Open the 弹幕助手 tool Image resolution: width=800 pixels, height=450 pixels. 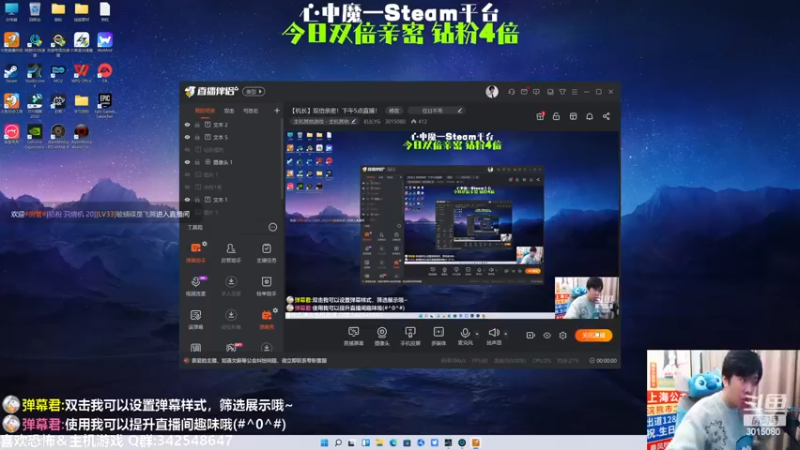(x=196, y=253)
